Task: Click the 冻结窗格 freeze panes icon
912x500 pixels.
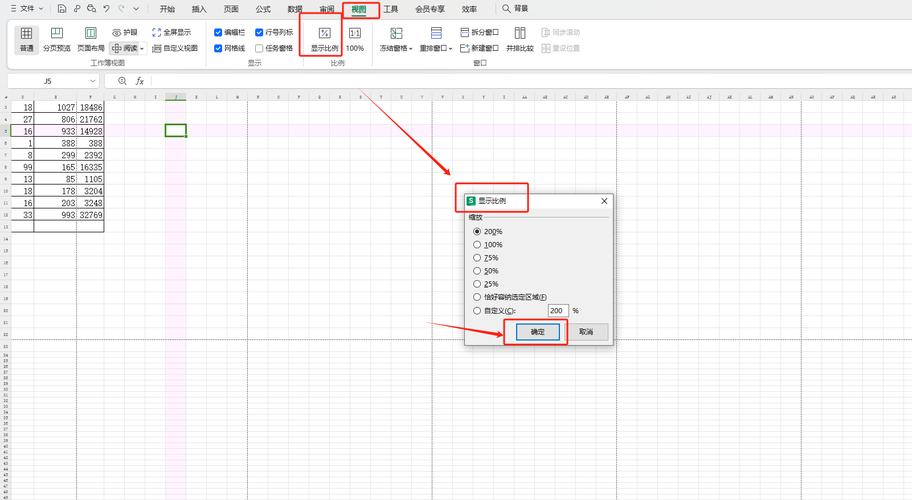Action: [396, 33]
